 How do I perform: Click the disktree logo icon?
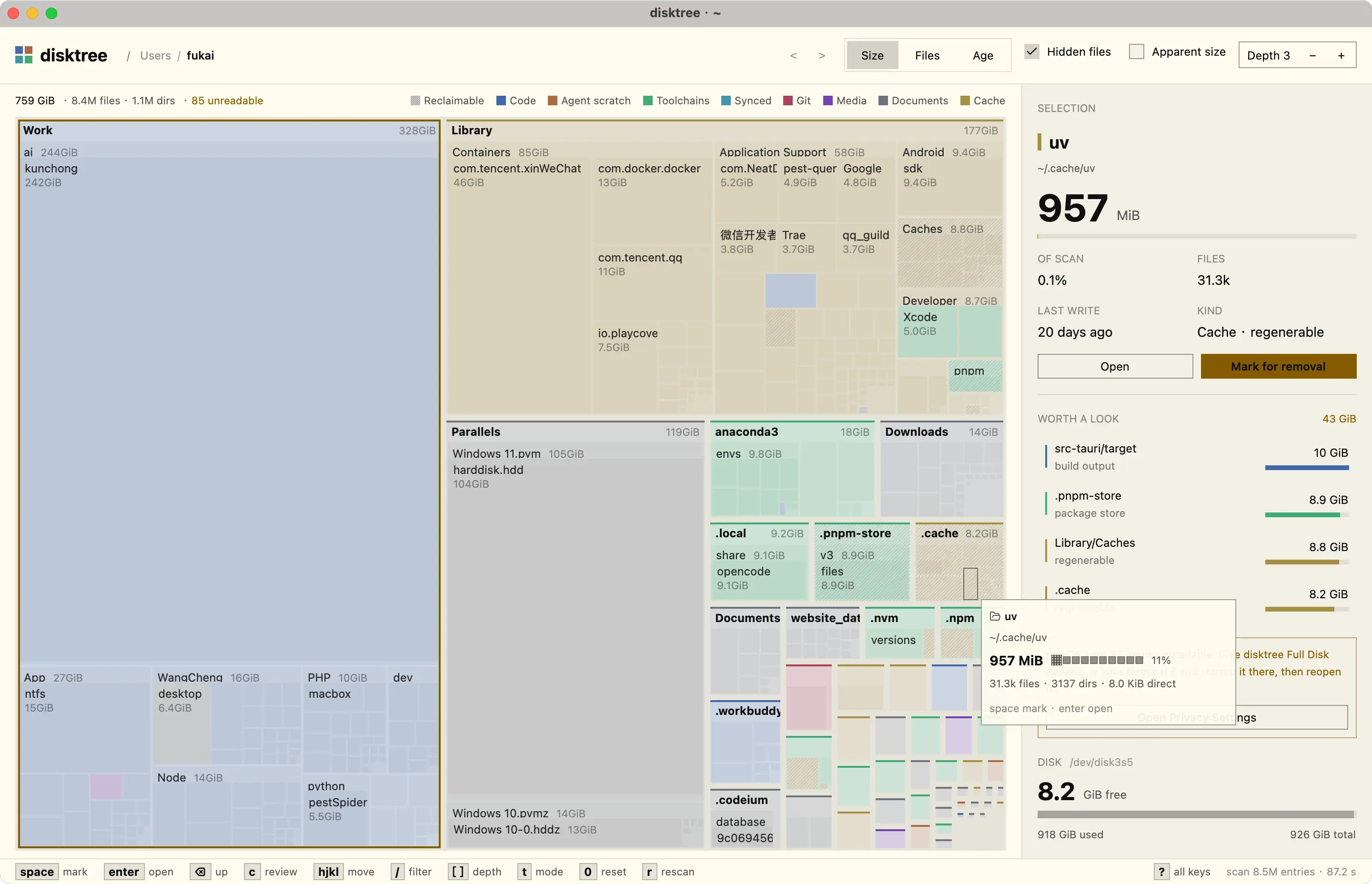coord(23,55)
